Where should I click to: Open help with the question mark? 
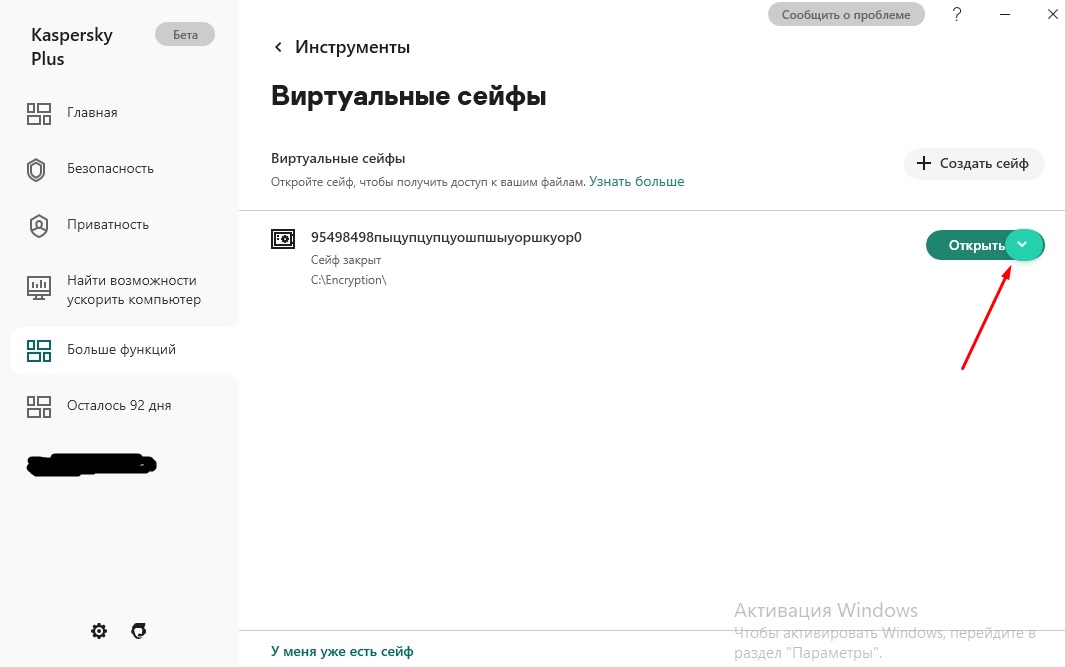click(x=957, y=14)
